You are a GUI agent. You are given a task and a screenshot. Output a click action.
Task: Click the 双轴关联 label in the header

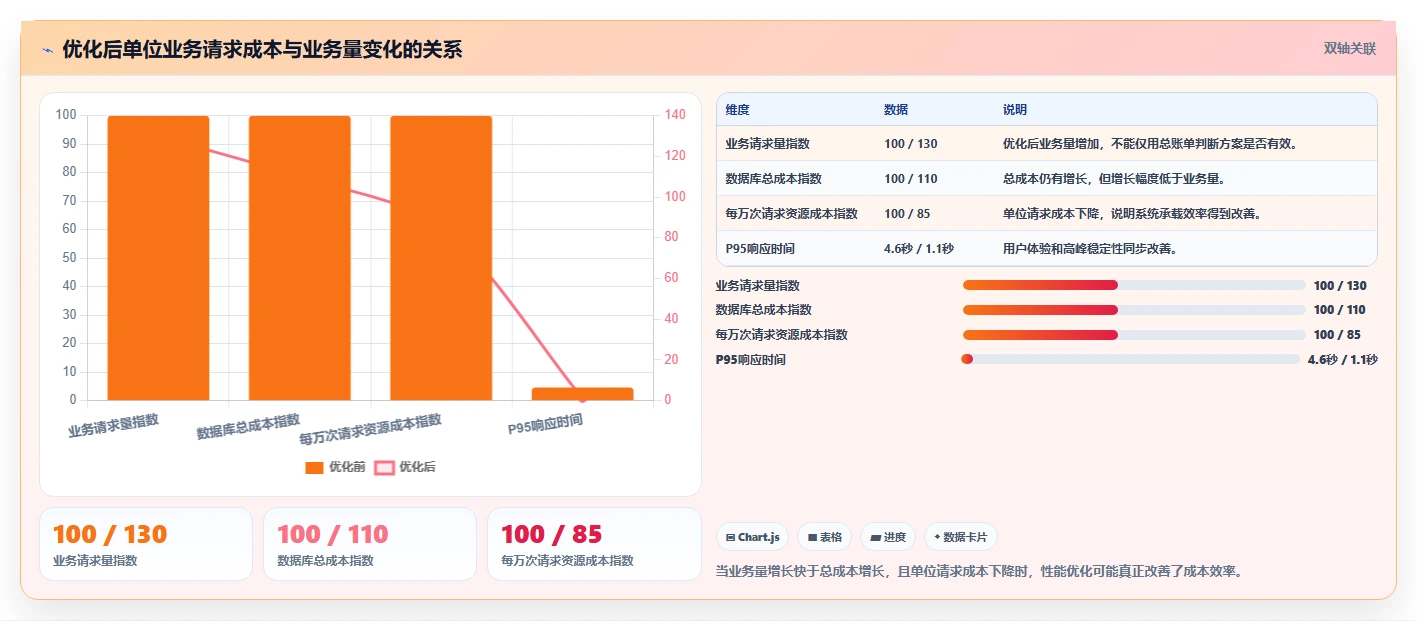pos(1350,49)
